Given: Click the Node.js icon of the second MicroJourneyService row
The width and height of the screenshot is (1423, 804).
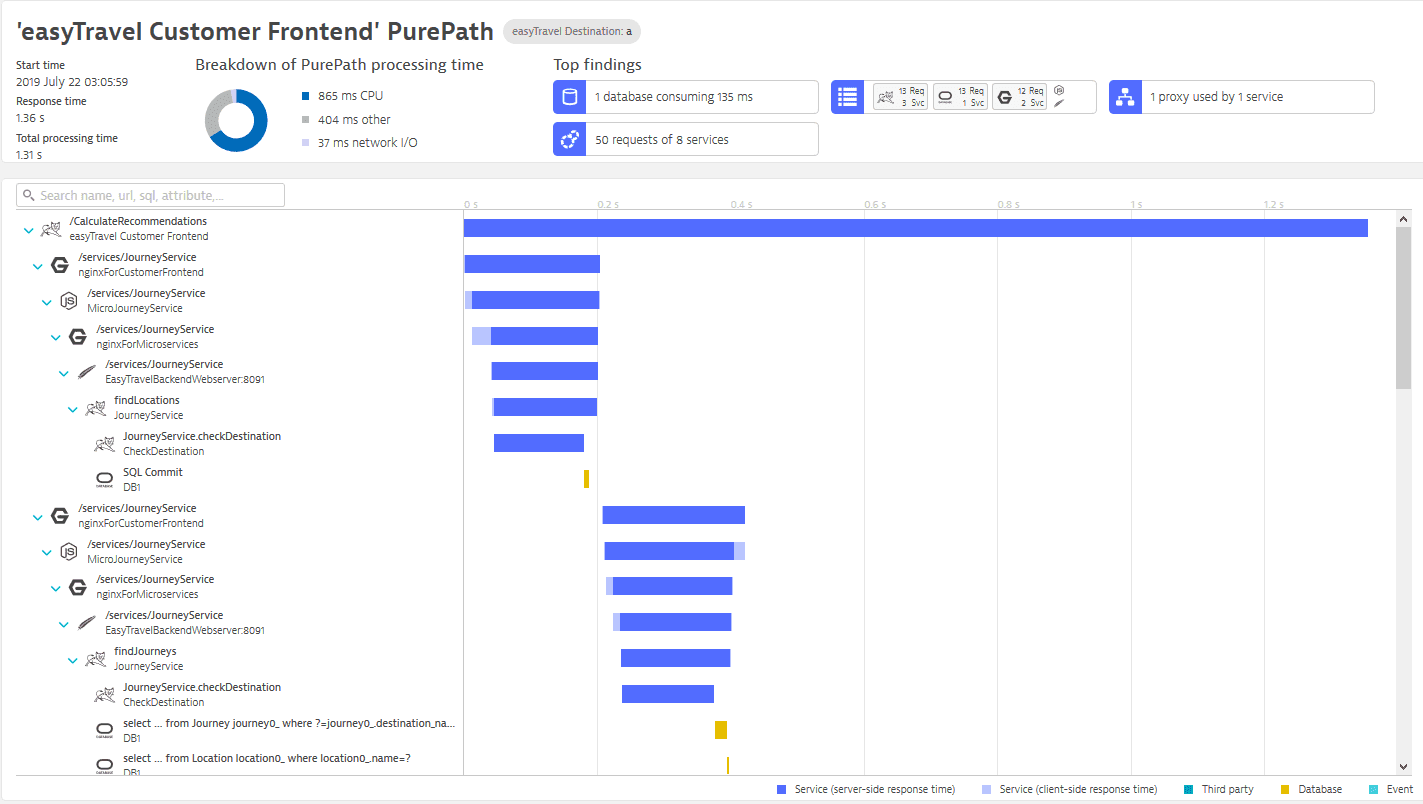Looking at the screenshot, I should coord(69,552).
